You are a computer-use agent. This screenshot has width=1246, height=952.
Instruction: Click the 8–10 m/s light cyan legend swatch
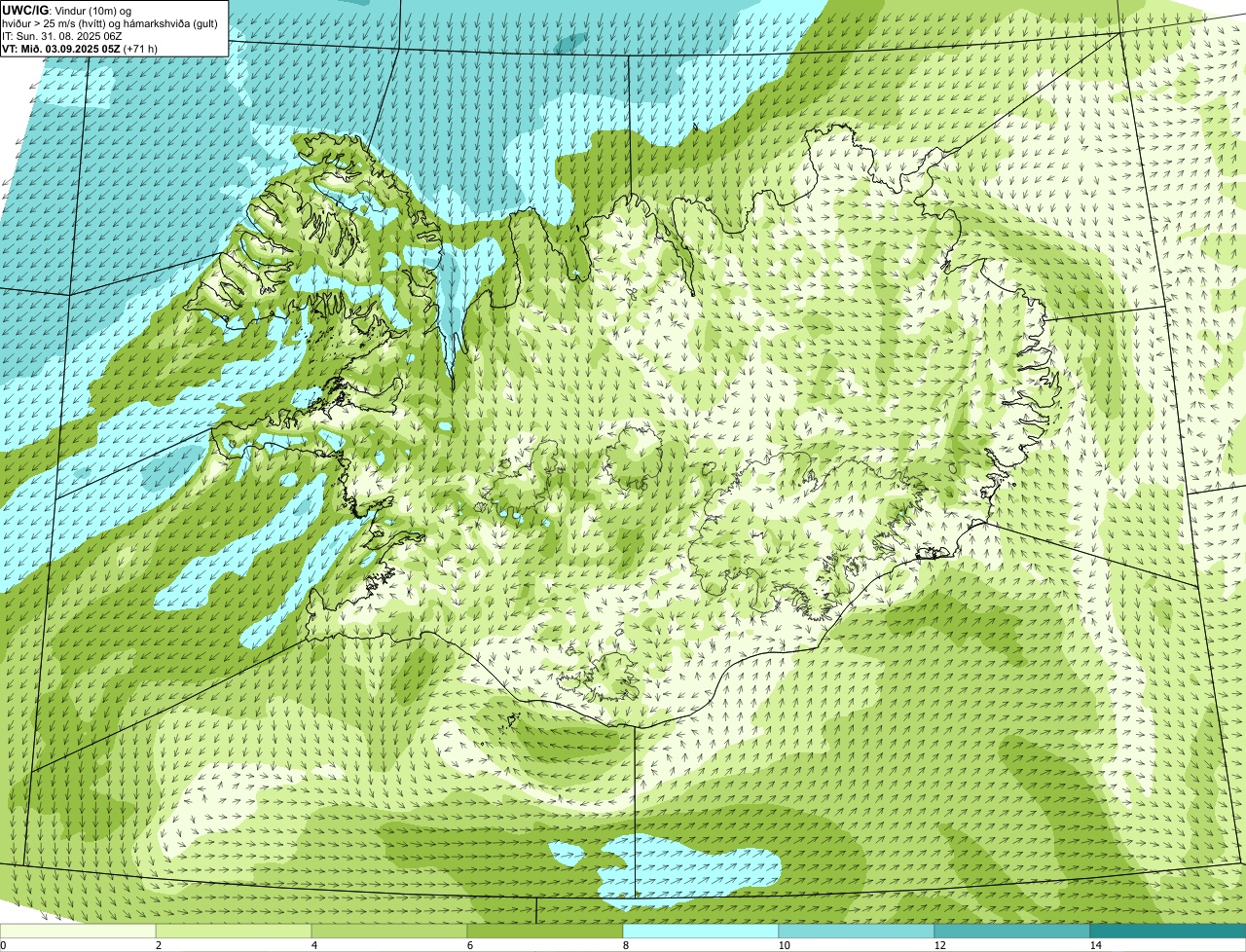click(x=701, y=931)
